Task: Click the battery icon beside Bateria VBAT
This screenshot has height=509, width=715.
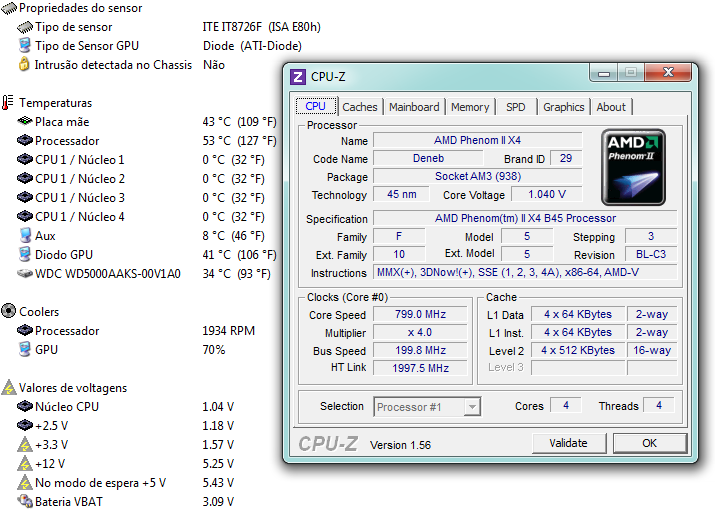Action: pyautogui.click(x=25, y=501)
